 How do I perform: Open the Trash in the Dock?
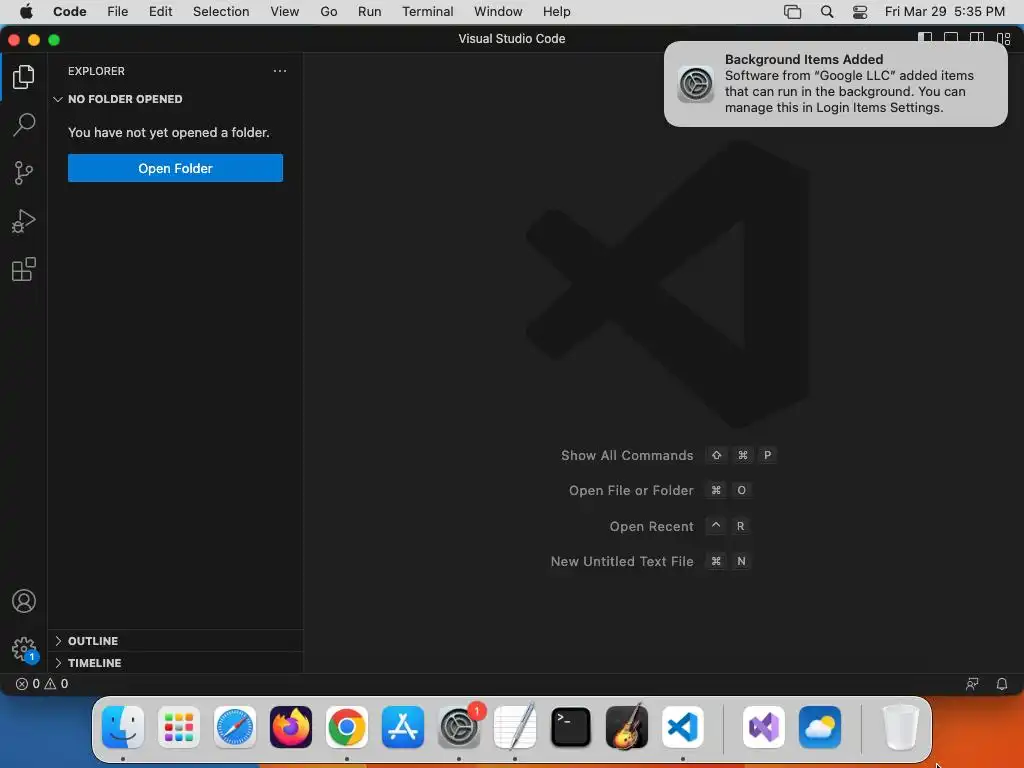(901, 727)
